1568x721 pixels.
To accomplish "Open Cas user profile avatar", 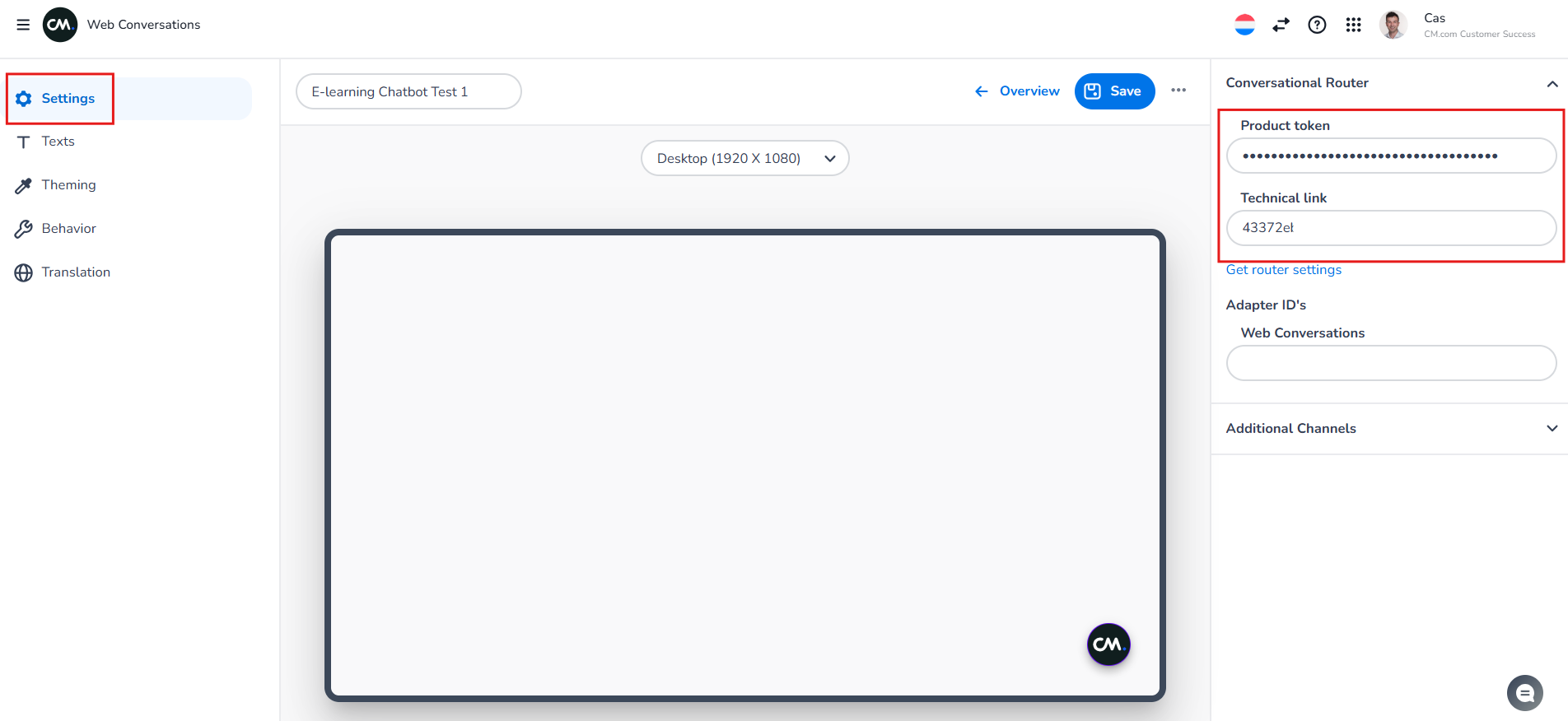I will pyautogui.click(x=1393, y=25).
